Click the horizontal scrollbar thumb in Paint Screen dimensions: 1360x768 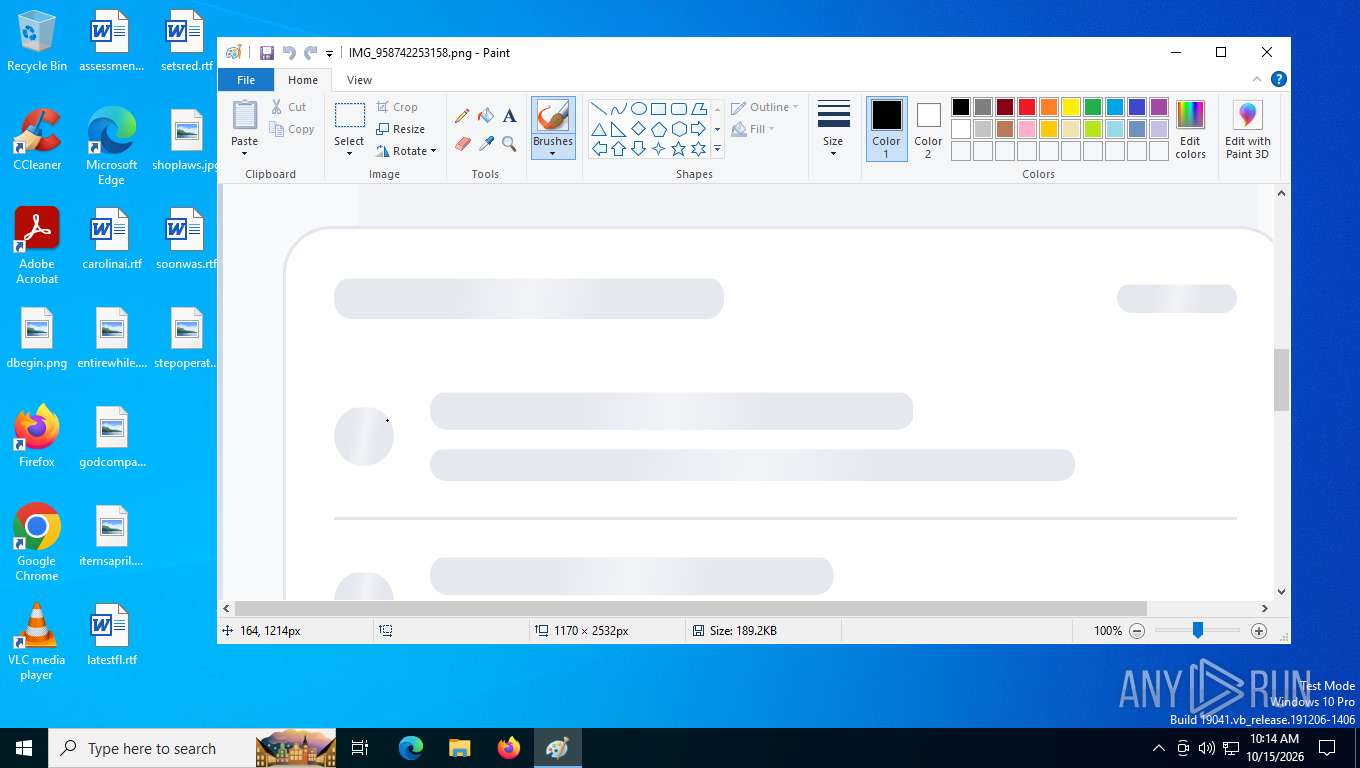pos(690,608)
